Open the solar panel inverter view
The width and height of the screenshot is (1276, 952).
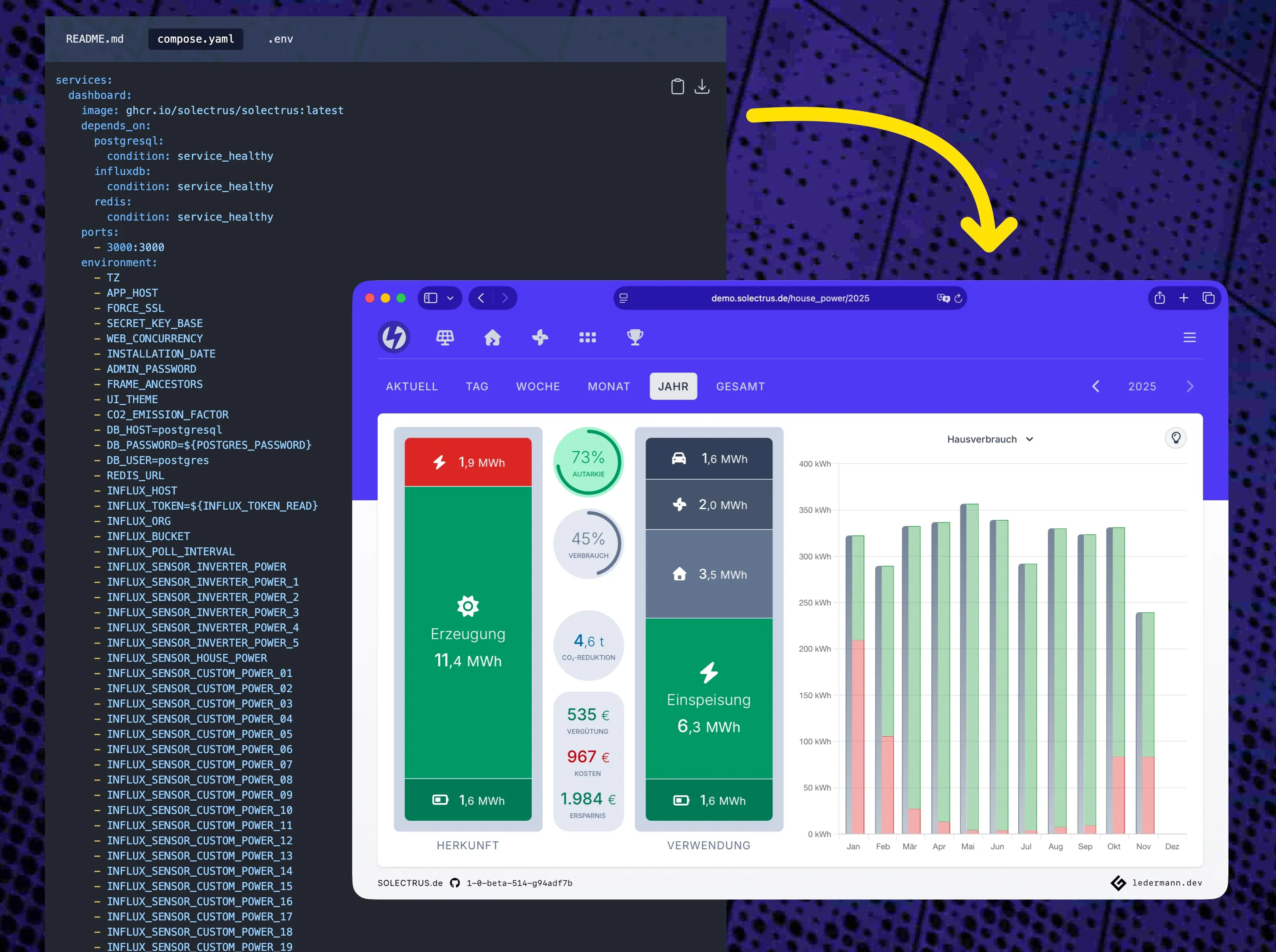point(444,337)
